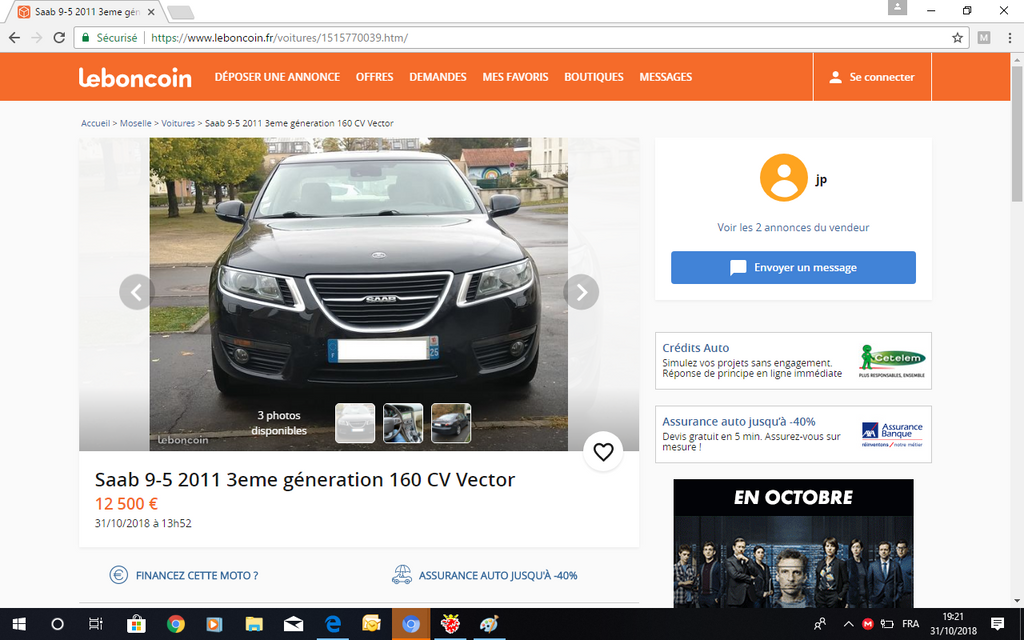Screen dimensions: 1024x640
Task: Select first front-view photo thumbnail
Action: [355, 423]
